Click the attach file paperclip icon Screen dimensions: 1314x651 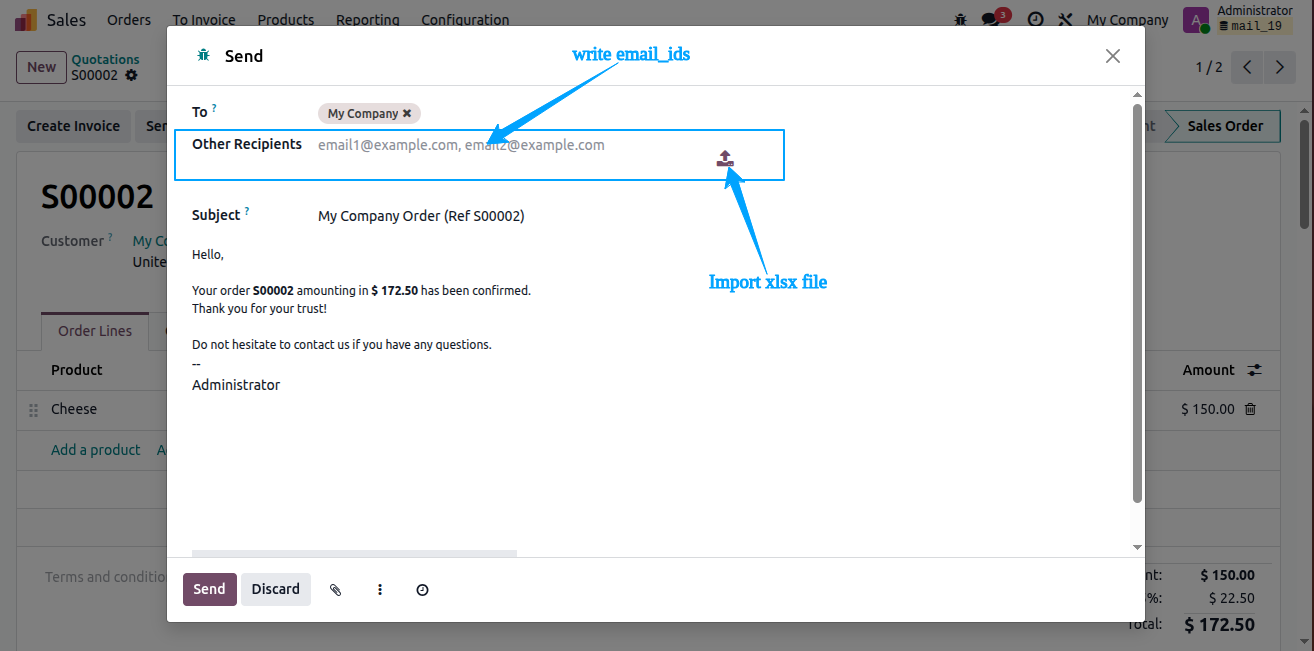pyautogui.click(x=336, y=590)
